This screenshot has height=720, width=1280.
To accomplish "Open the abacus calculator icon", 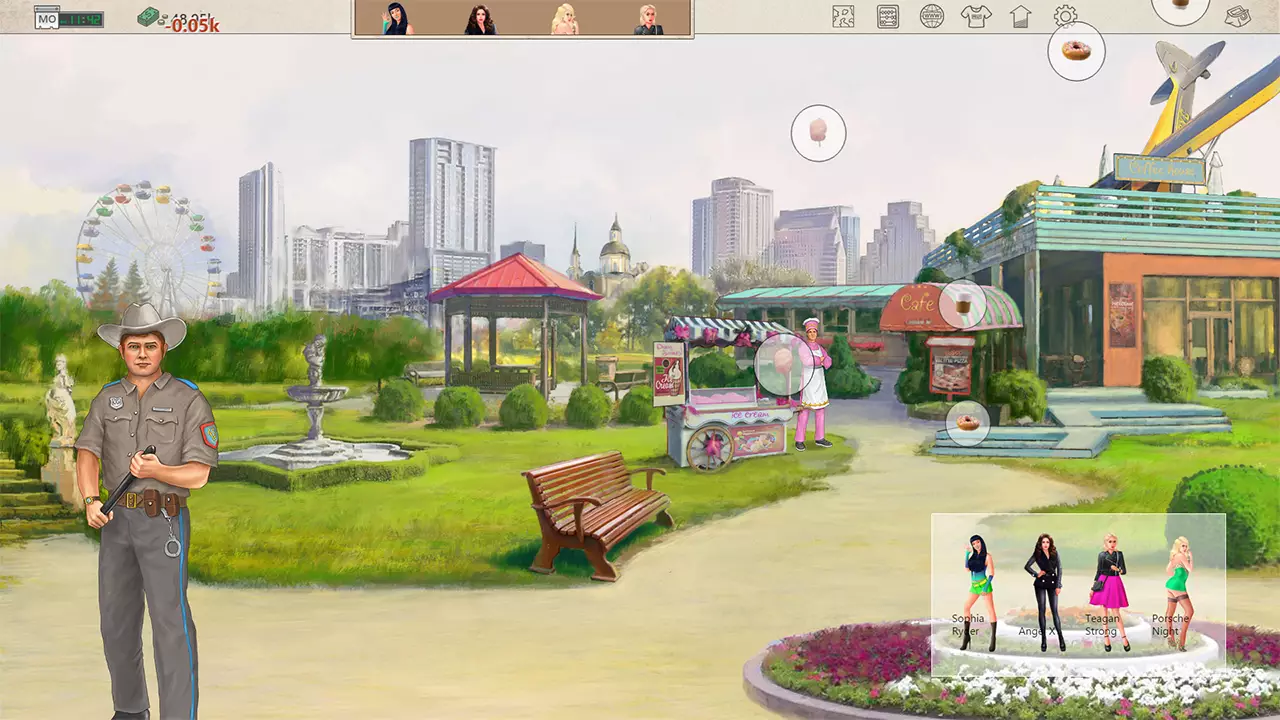I will tap(887, 16).
